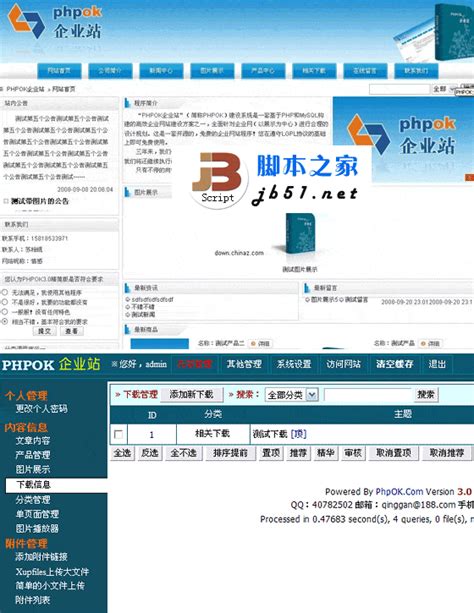Open 公司简介 in the site navigation
The width and height of the screenshot is (474, 613).
click(x=110, y=71)
